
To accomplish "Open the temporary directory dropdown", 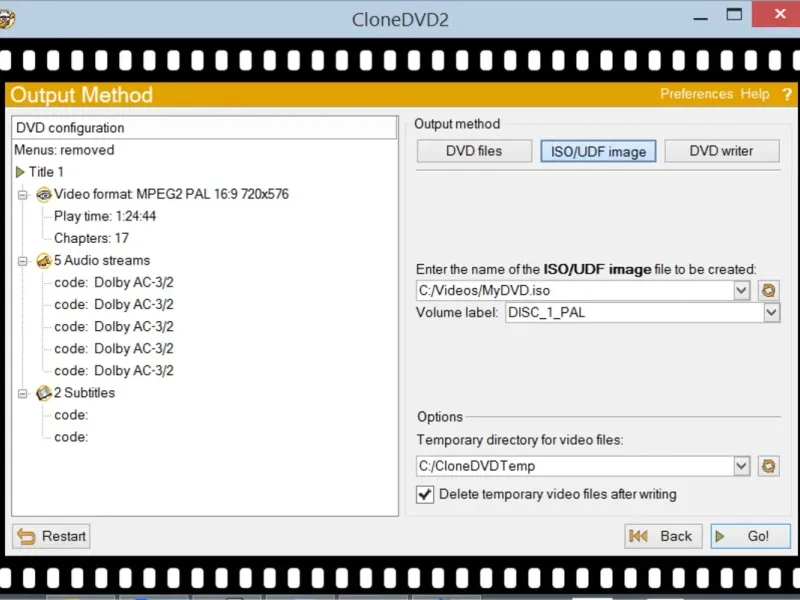I will pos(742,466).
